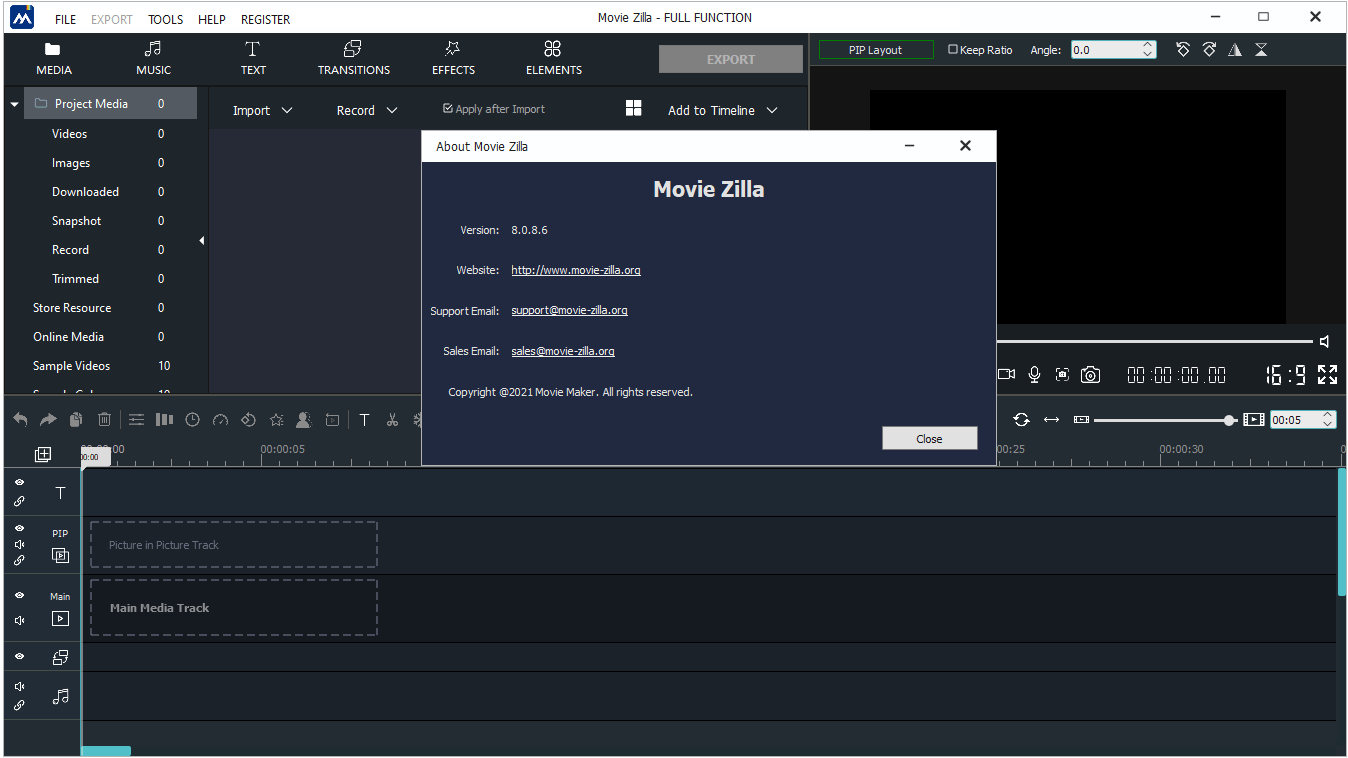Viewport: 1348px width, 758px height.
Task: Click the T text tool in timeline toolbar
Action: tap(365, 420)
